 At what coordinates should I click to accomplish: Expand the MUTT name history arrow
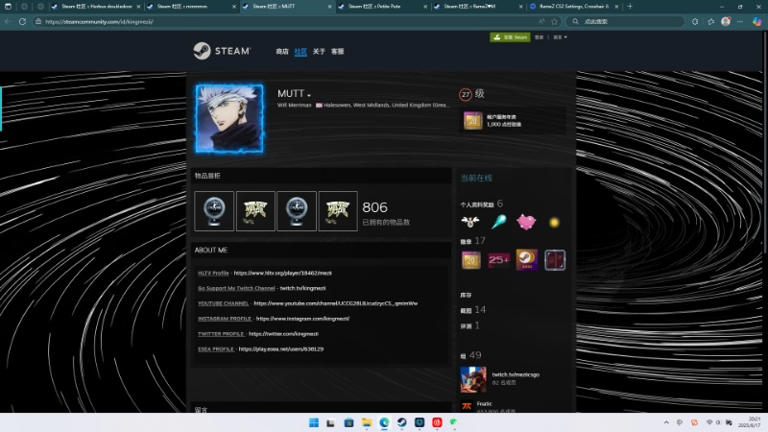coord(309,95)
